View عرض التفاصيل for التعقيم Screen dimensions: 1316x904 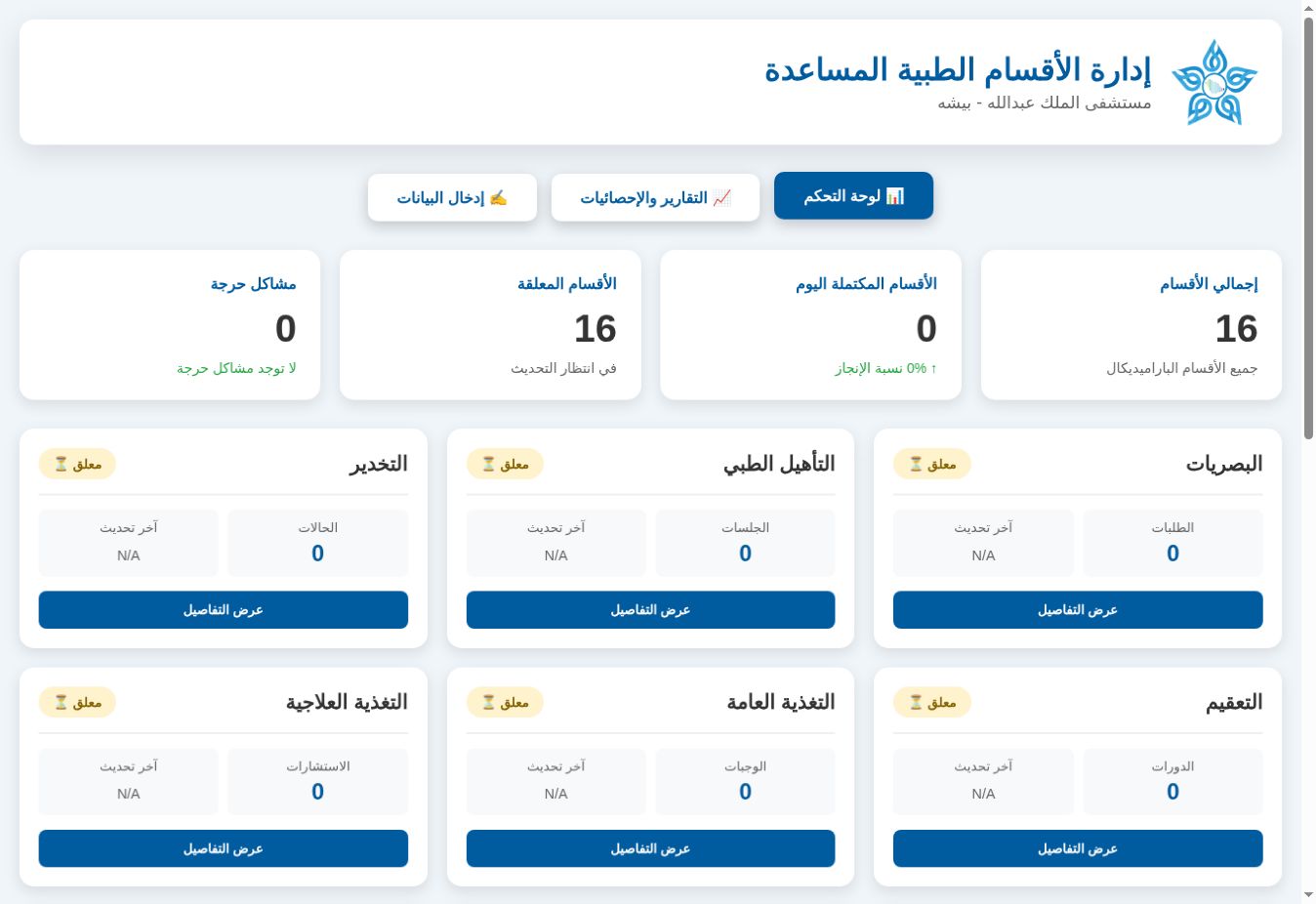tap(1078, 848)
